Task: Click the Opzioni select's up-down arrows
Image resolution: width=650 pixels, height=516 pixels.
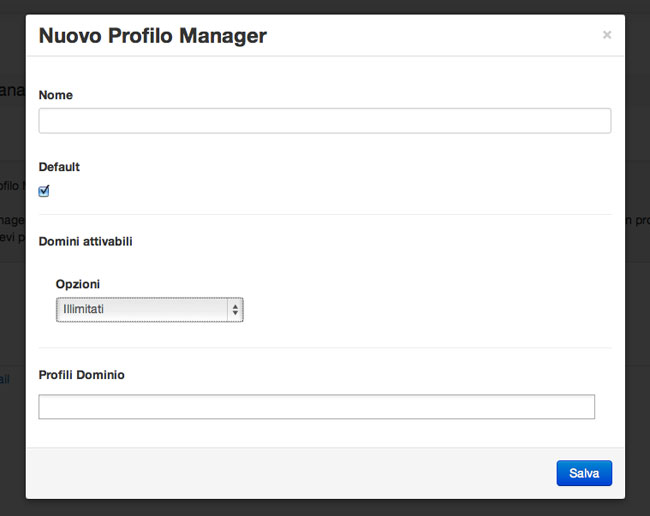Action: point(235,310)
